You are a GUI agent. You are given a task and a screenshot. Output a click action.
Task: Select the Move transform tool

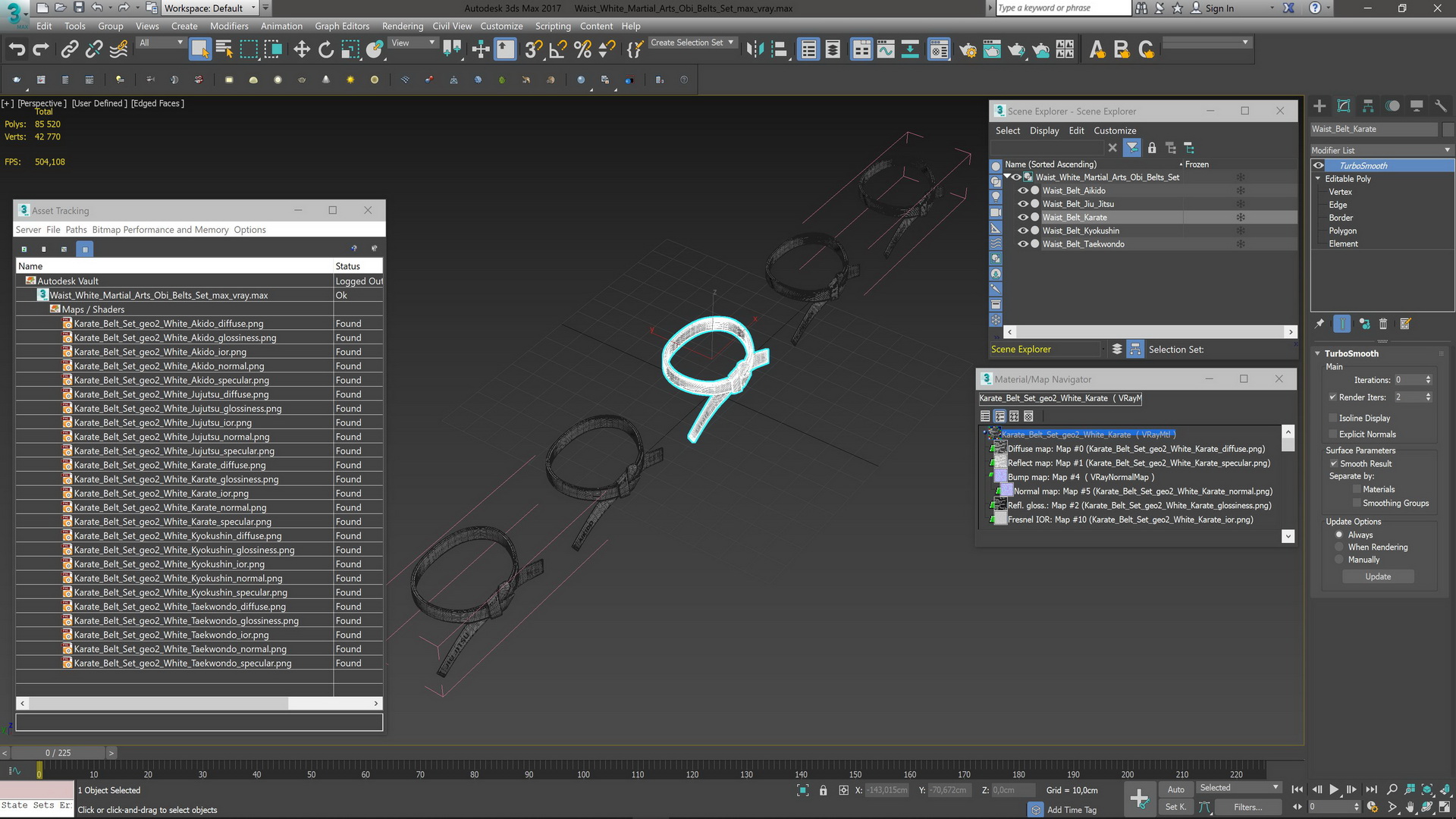coord(301,50)
